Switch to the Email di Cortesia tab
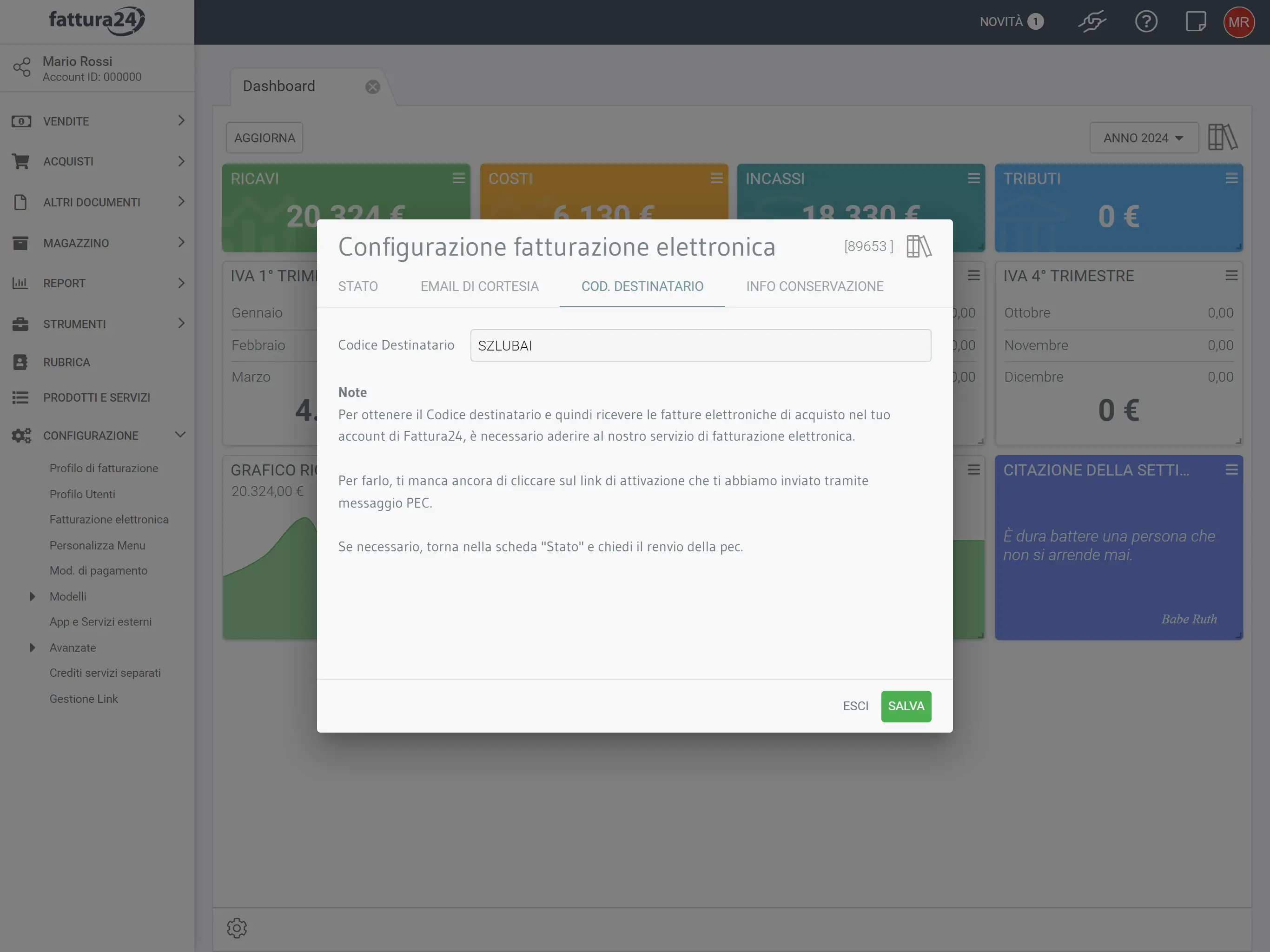 pos(479,286)
